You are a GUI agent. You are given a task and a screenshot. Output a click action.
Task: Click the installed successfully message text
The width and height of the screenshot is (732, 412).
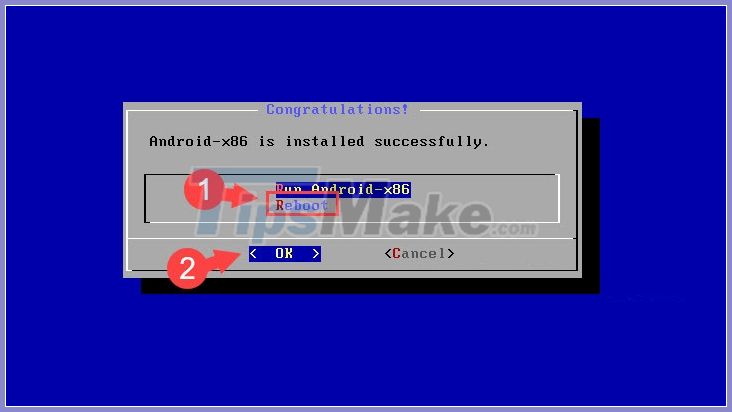[319, 141]
